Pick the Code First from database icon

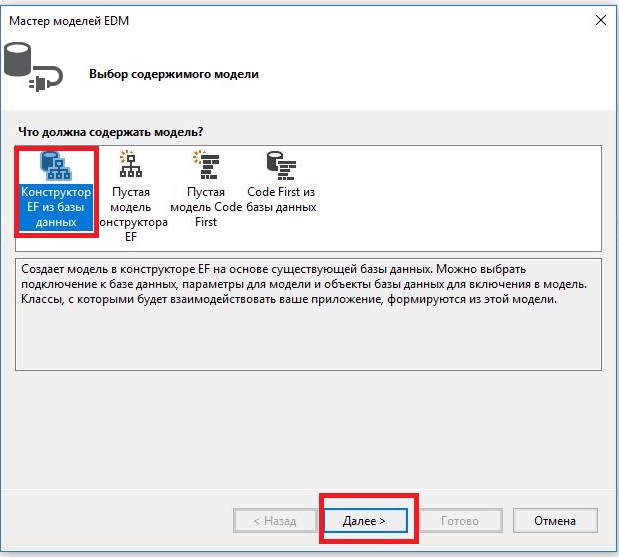pyautogui.click(x=280, y=165)
